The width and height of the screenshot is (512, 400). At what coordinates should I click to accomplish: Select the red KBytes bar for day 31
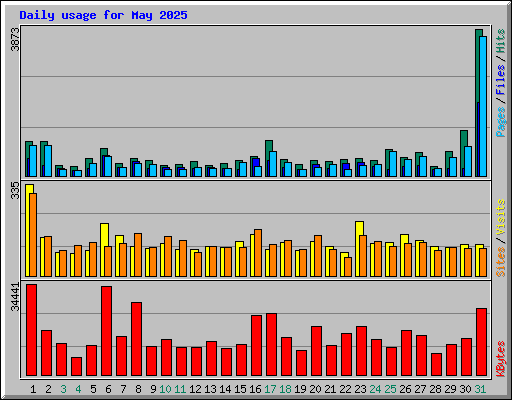(482, 342)
